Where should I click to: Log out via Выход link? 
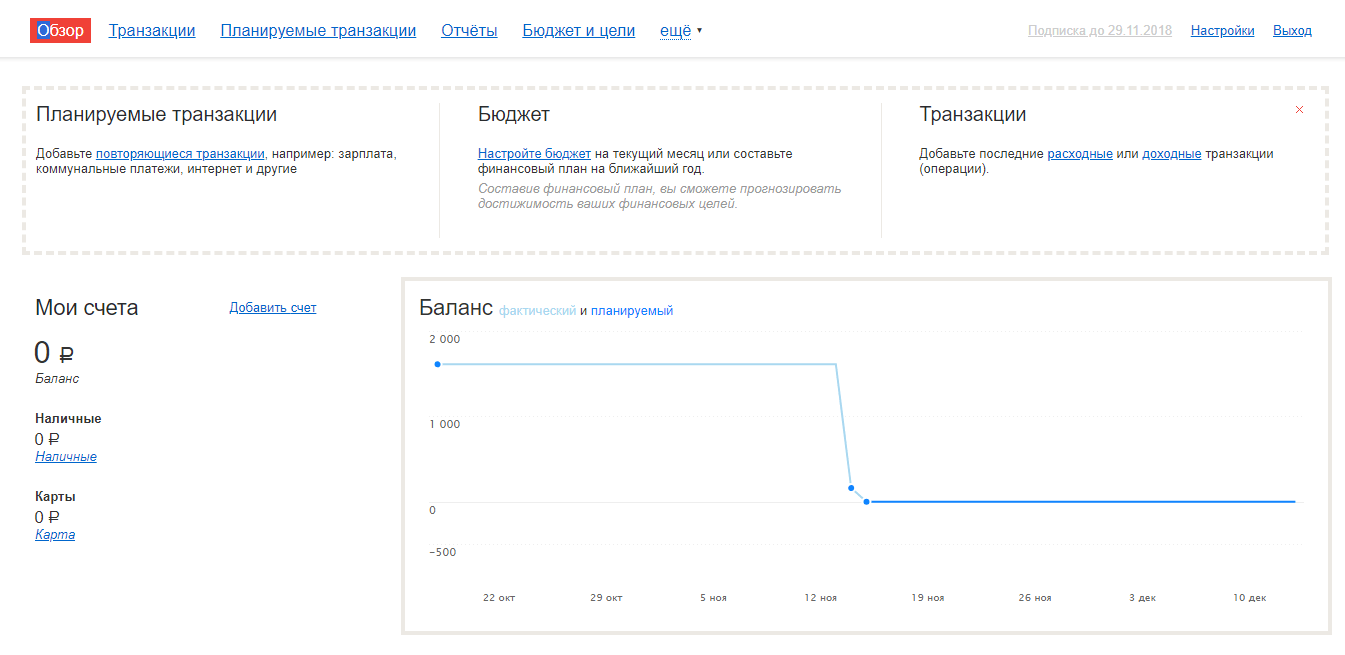[1292, 31]
